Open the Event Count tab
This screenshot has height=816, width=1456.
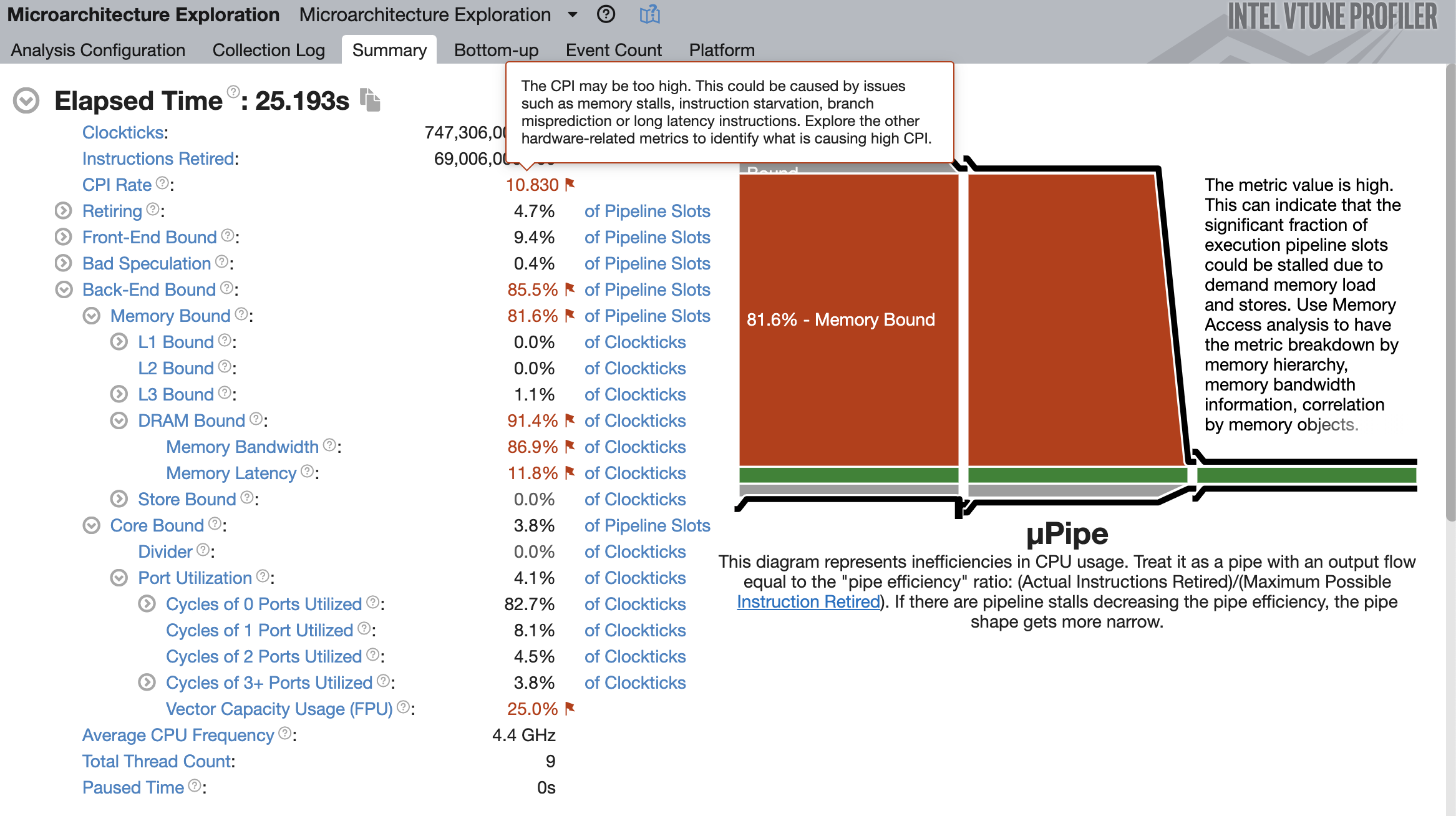(613, 50)
